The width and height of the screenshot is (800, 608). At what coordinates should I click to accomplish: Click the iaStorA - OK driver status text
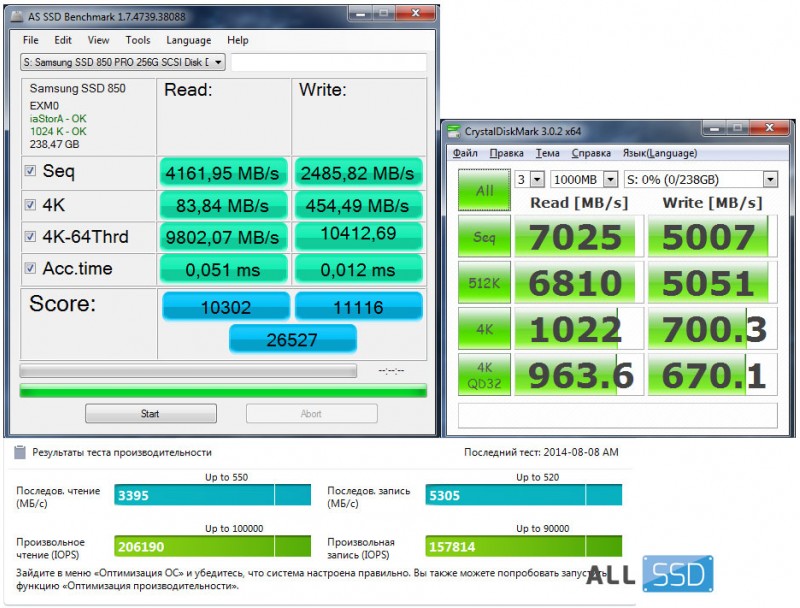coord(58,119)
